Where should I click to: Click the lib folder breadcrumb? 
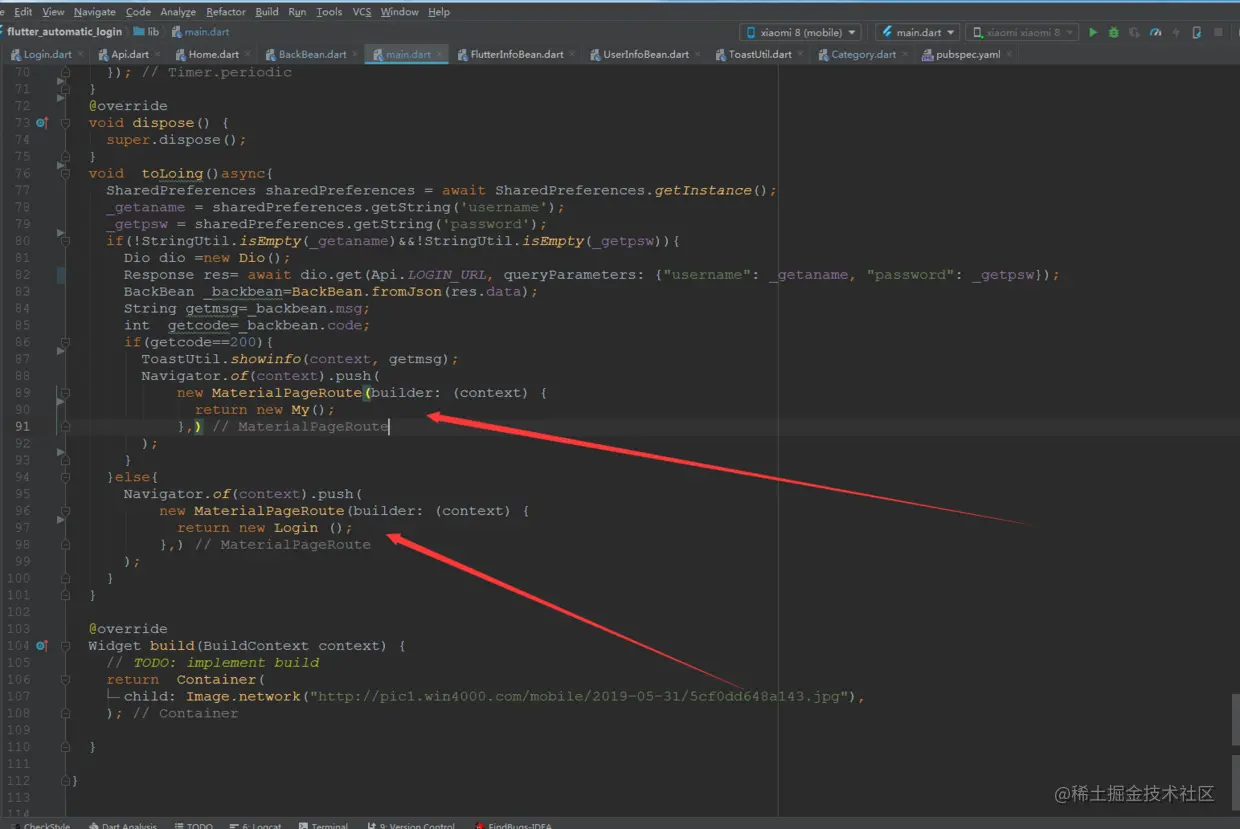tap(146, 32)
